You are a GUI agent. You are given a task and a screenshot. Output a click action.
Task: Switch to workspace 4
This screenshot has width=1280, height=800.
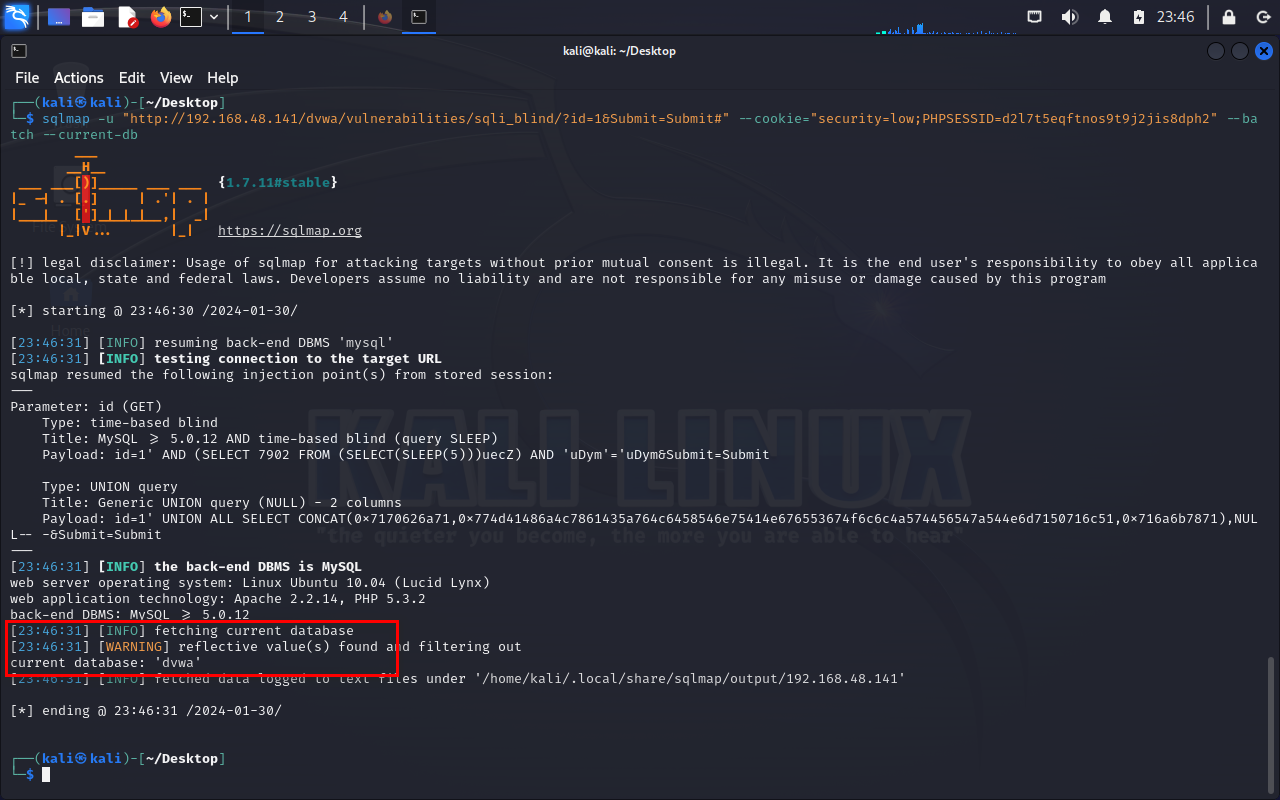pyautogui.click(x=343, y=17)
